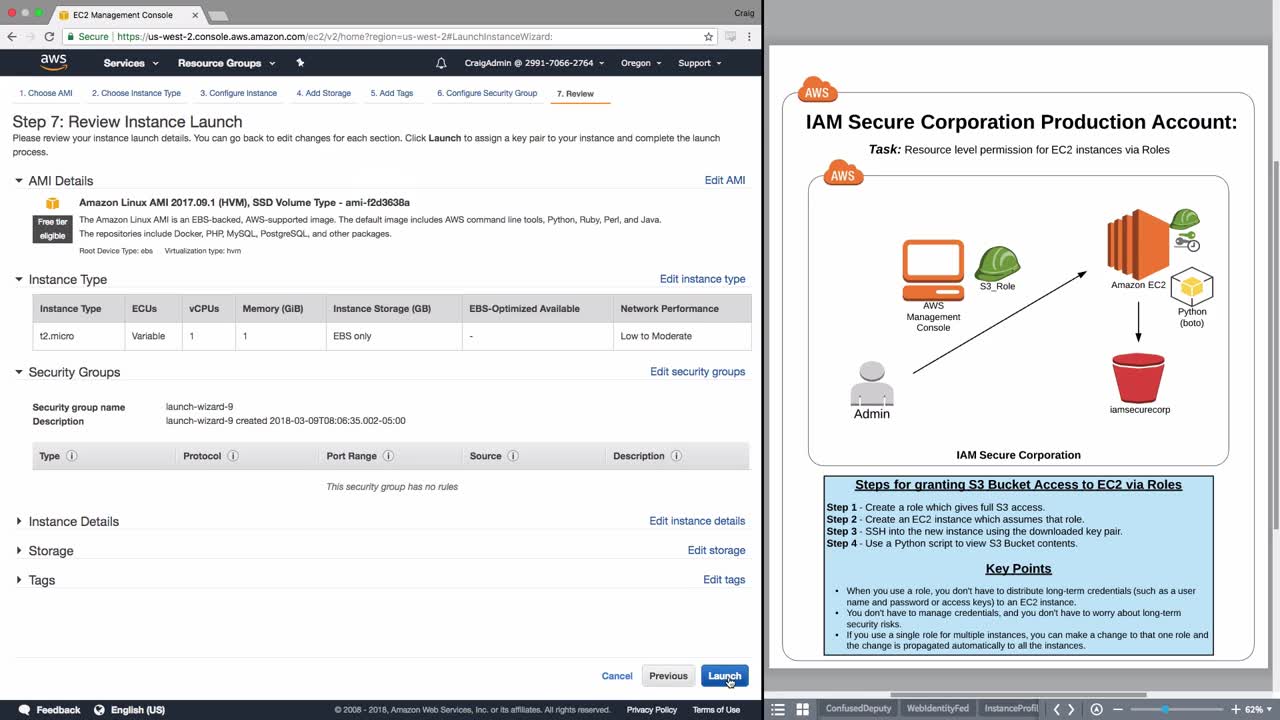Cancel the instance launch wizard

[617, 676]
